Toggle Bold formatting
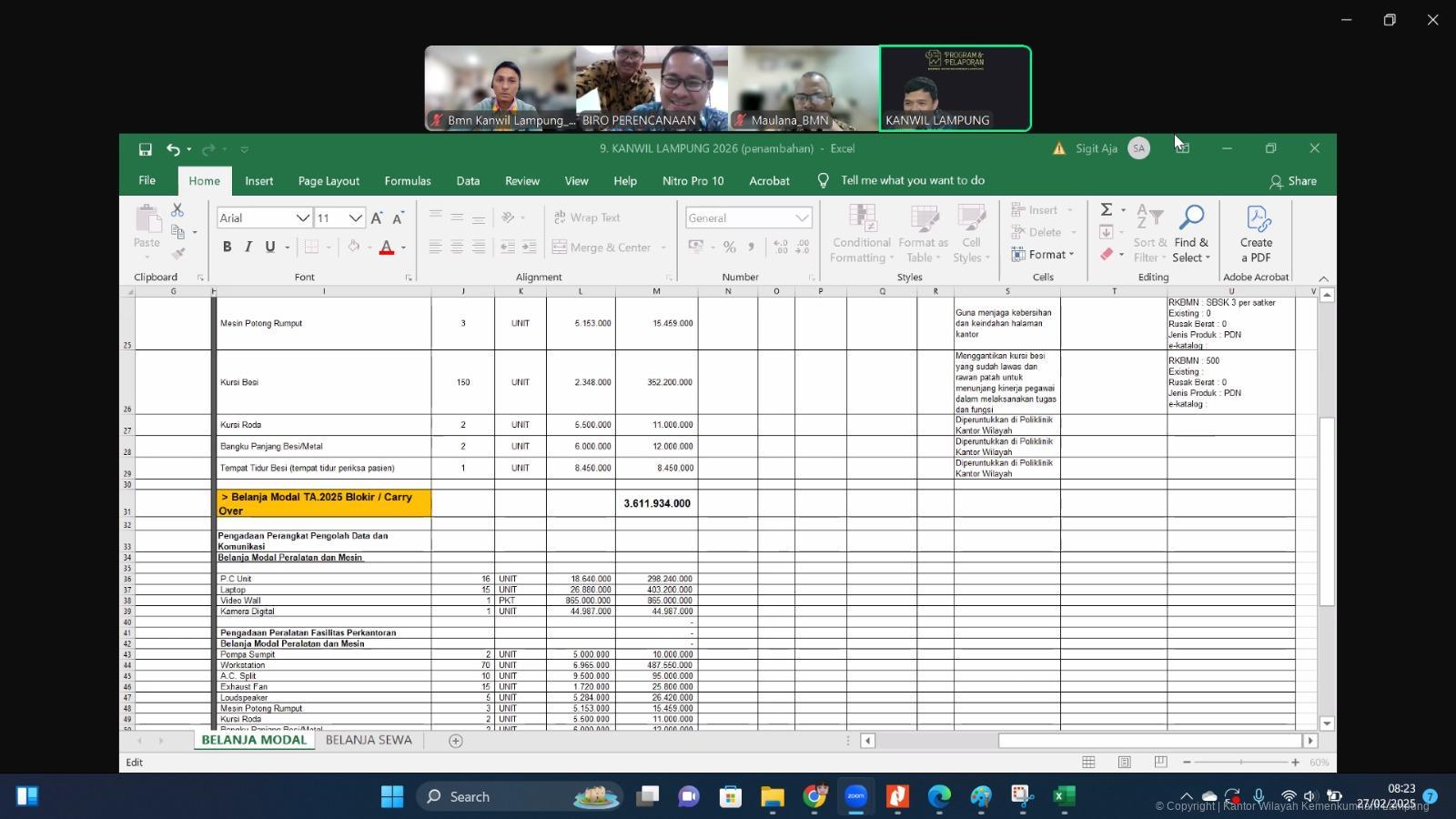The image size is (1456, 819). [x=227, y=247]
